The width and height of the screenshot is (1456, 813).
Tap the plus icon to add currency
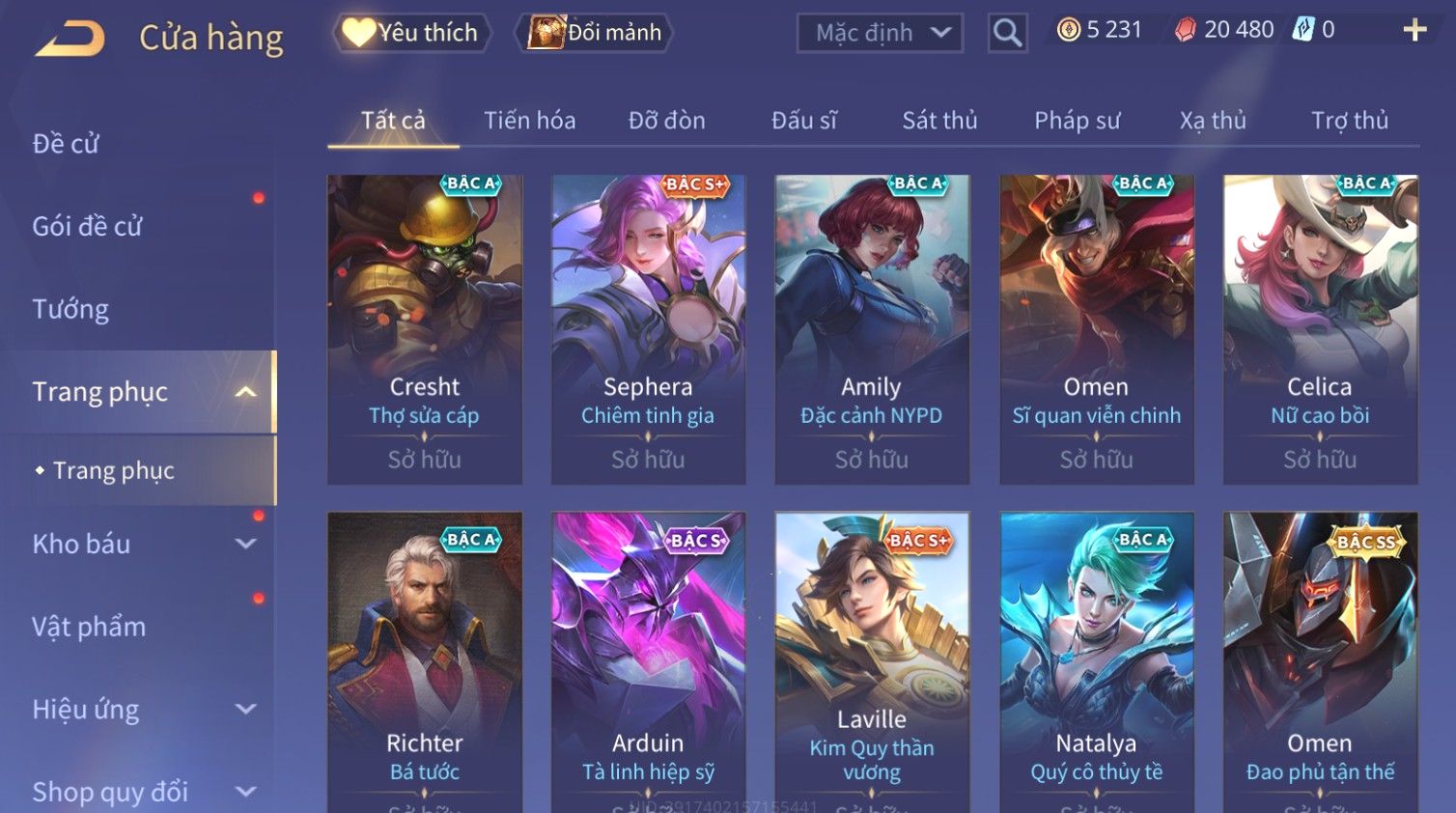(x=1414, y=30)
